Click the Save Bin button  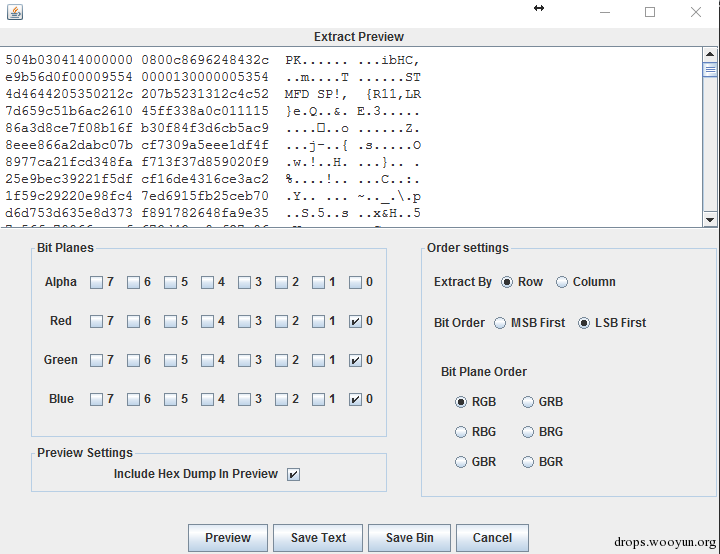point(409,537)
